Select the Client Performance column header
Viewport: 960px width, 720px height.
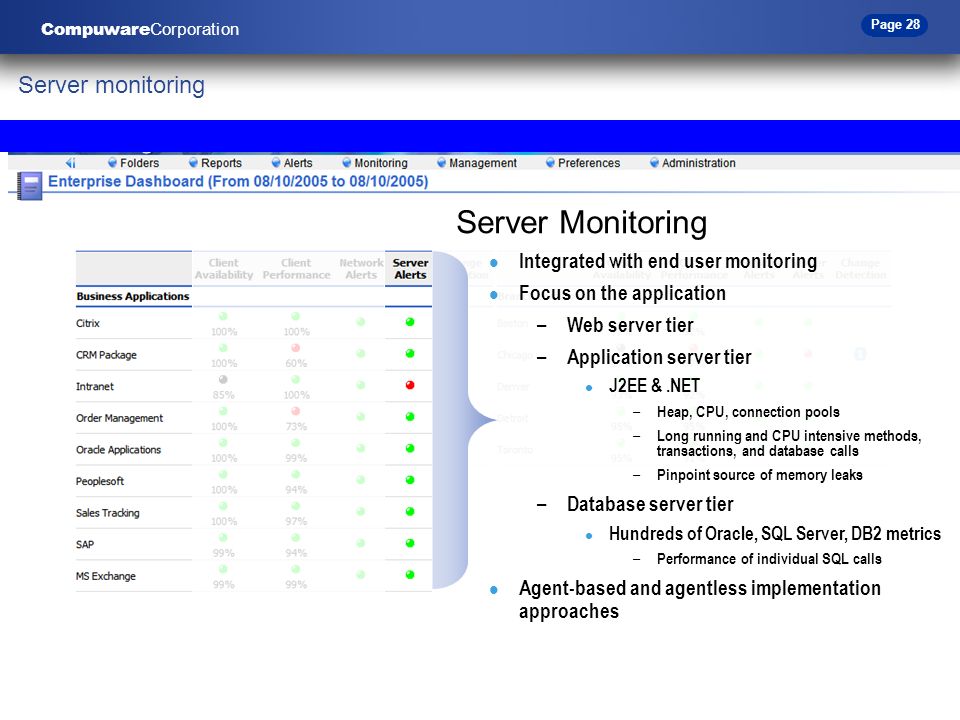(x=296, y=269)
